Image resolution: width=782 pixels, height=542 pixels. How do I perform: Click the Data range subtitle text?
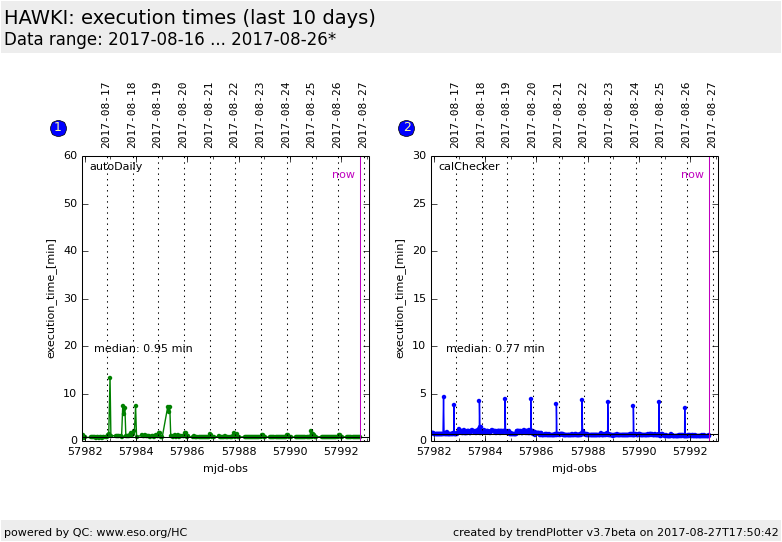pos(170,40)
